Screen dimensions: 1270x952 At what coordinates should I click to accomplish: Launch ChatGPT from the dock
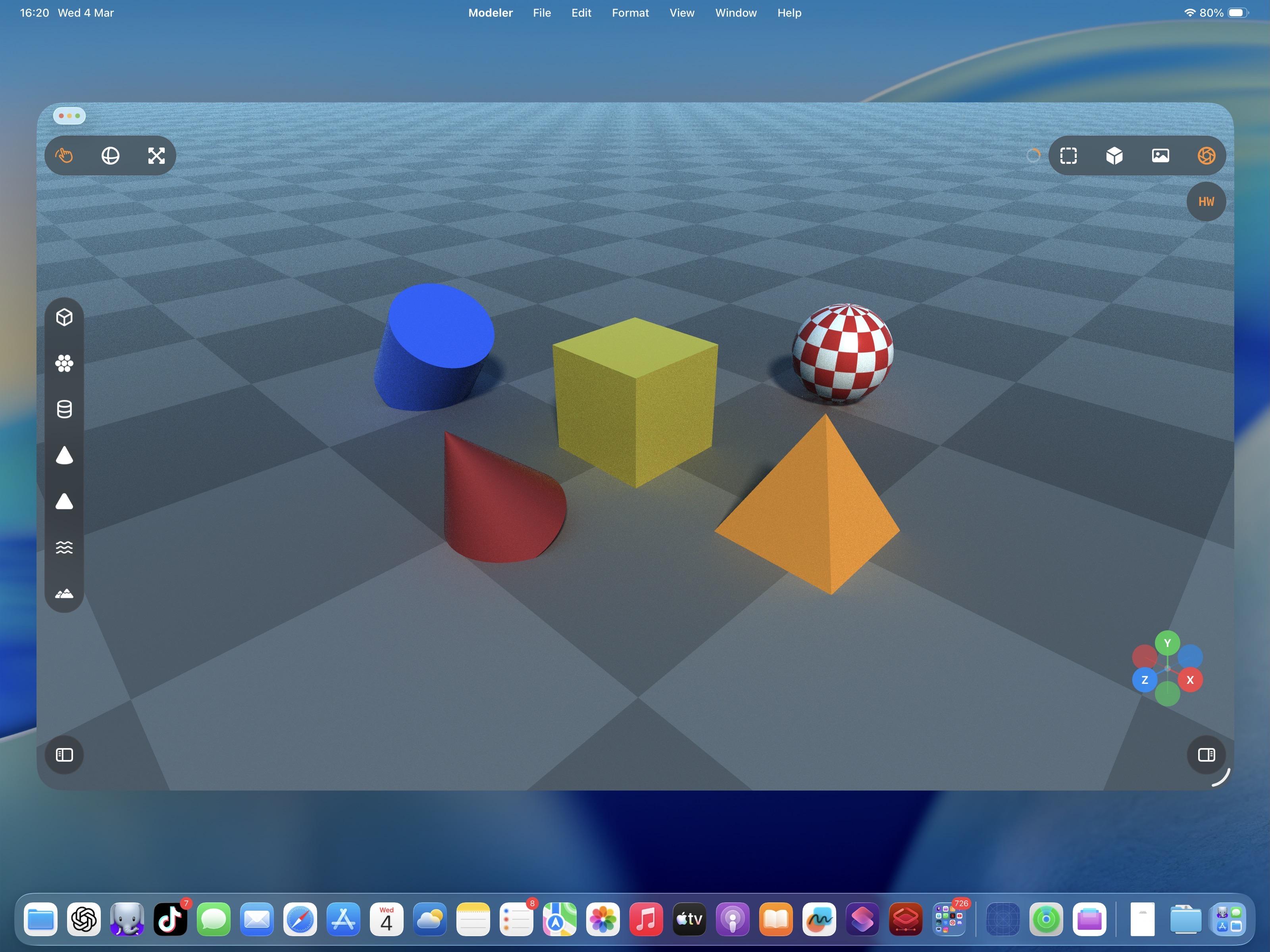pyautogui.click(x=84, y=920)
